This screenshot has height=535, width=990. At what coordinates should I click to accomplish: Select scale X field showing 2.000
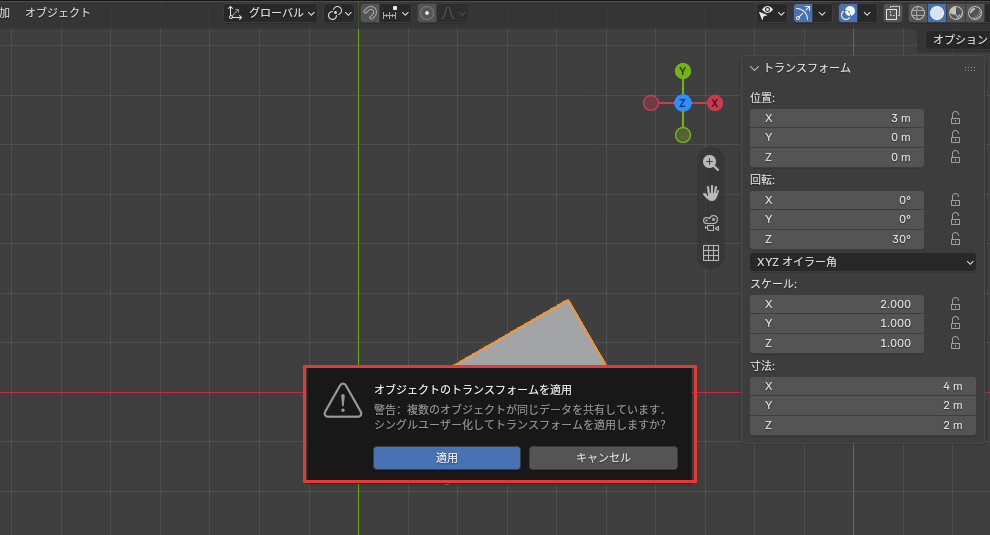pos(837,304)
